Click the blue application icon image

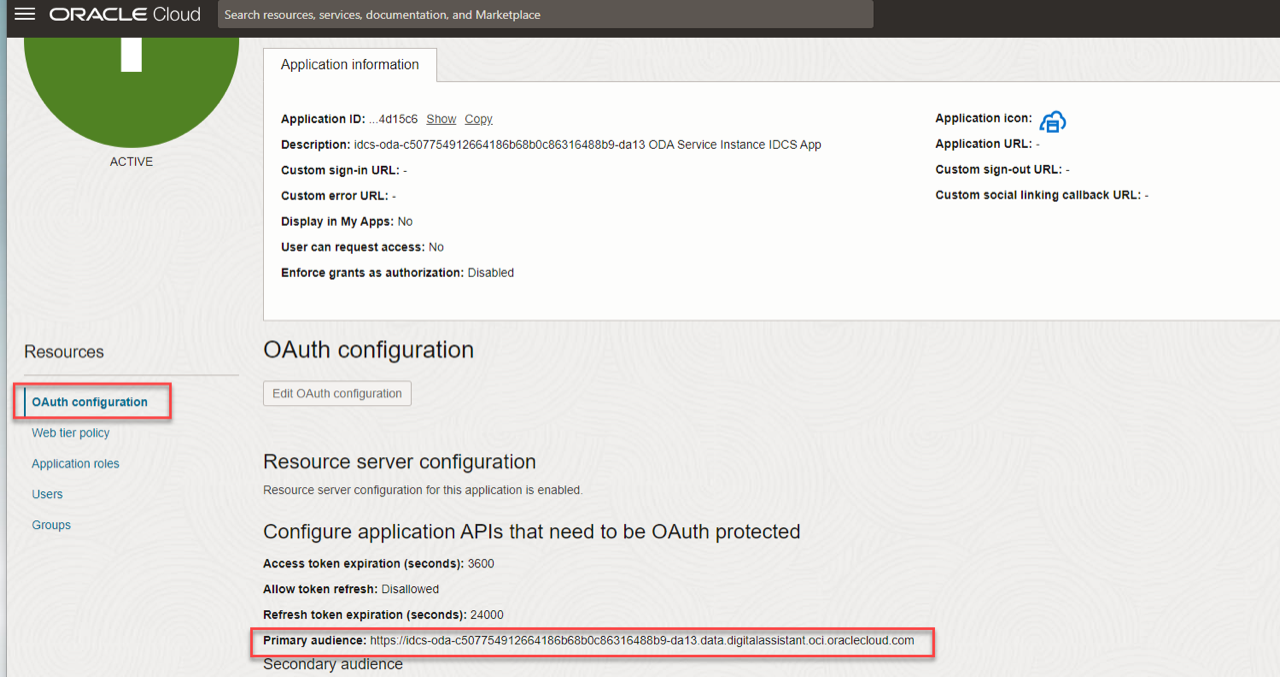pos(1052,121)
